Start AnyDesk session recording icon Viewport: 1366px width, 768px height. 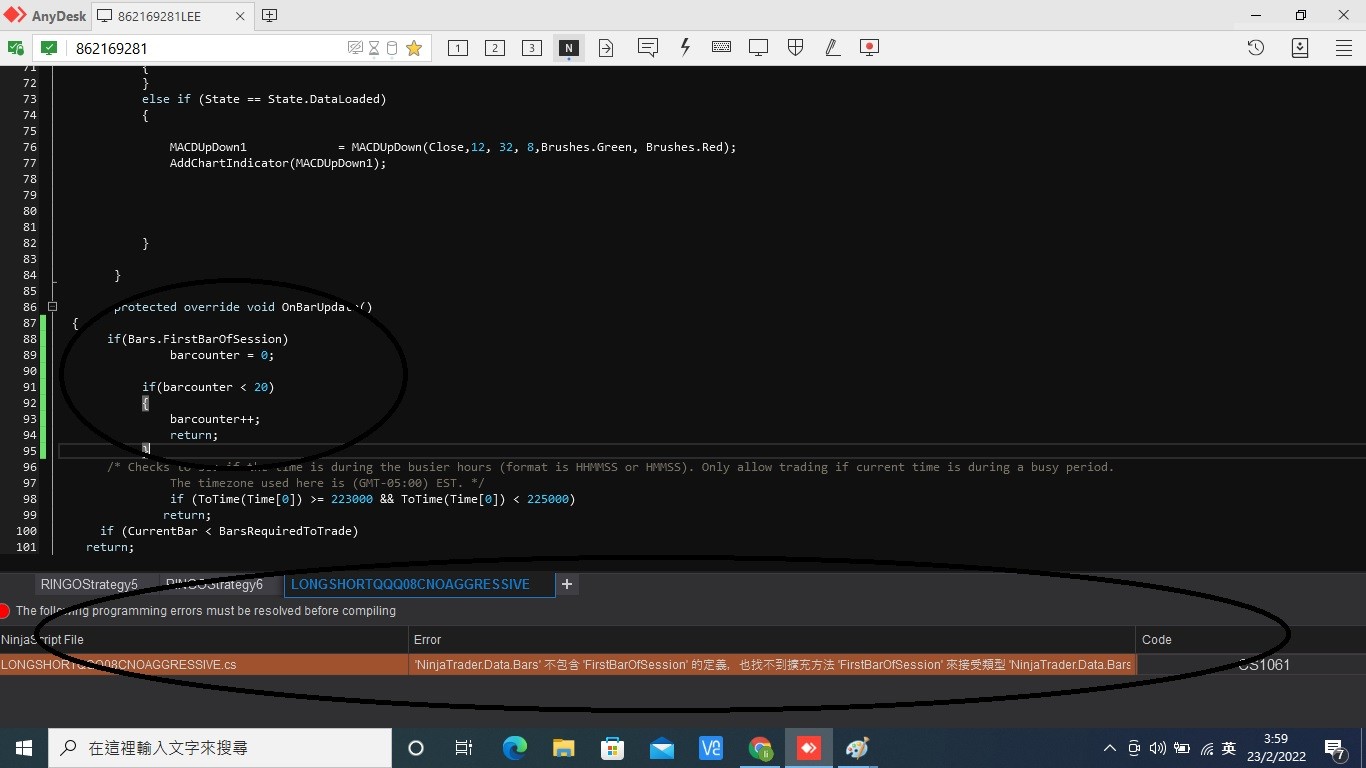[x=869, y=47]
